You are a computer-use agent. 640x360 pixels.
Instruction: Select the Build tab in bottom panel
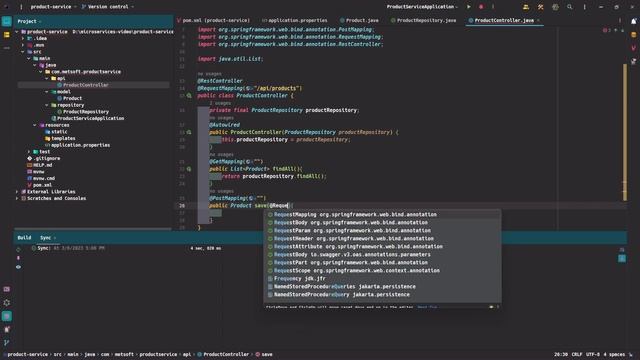(x=24, y=238)
